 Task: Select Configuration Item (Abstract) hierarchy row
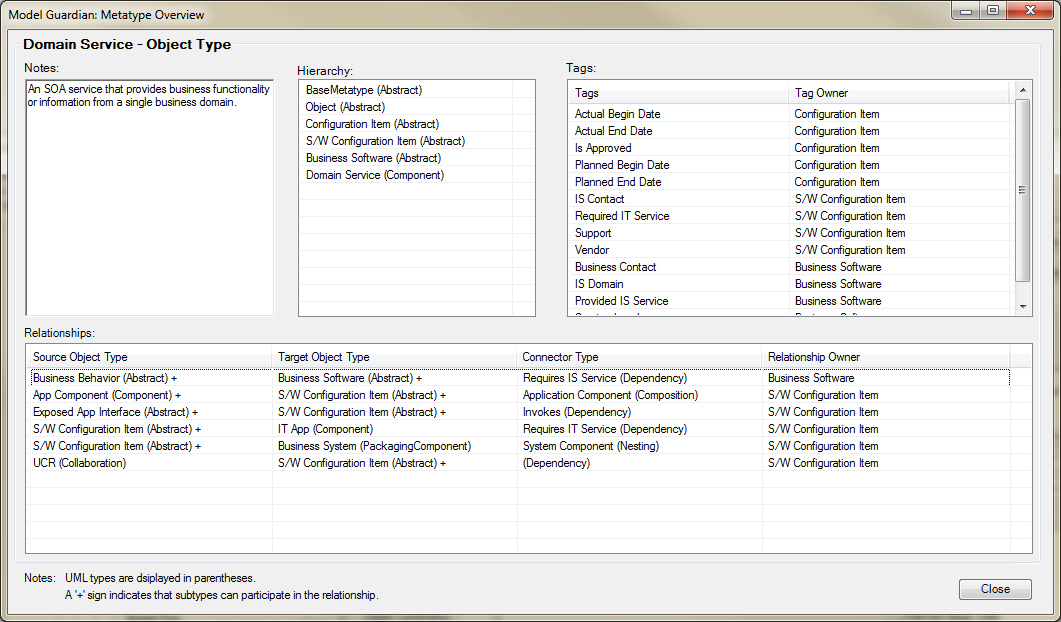point(372,124)
